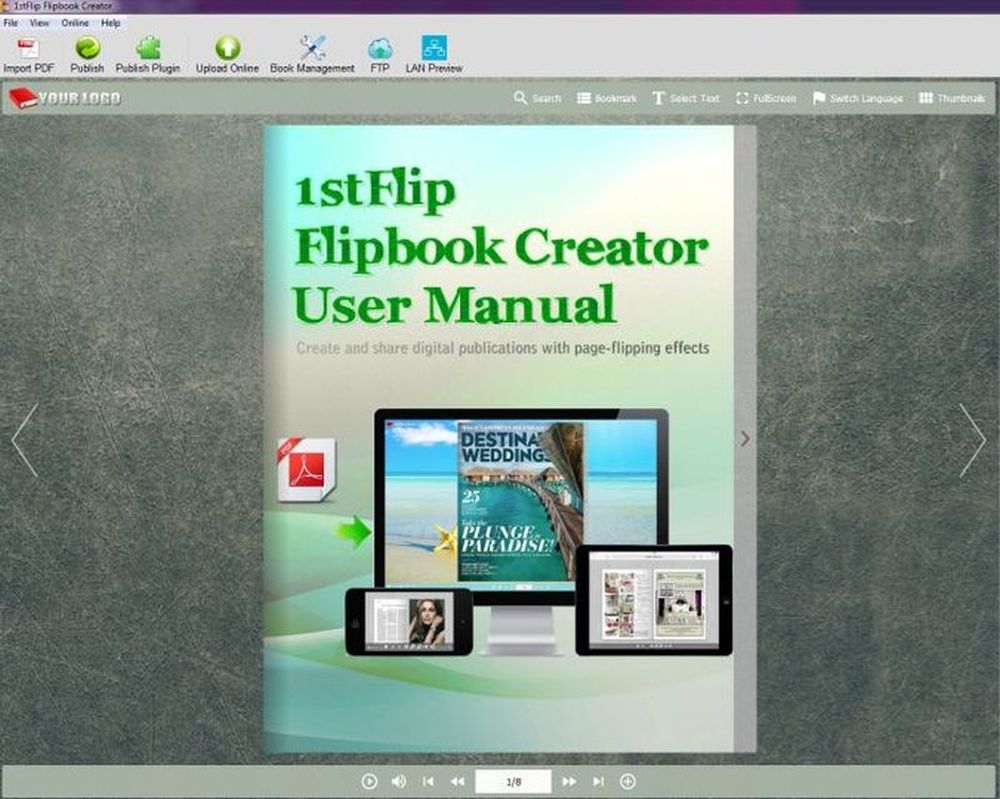Toggle FullScreen view
The height and width of the screenshot is (799, 1000).
point(765,98)
